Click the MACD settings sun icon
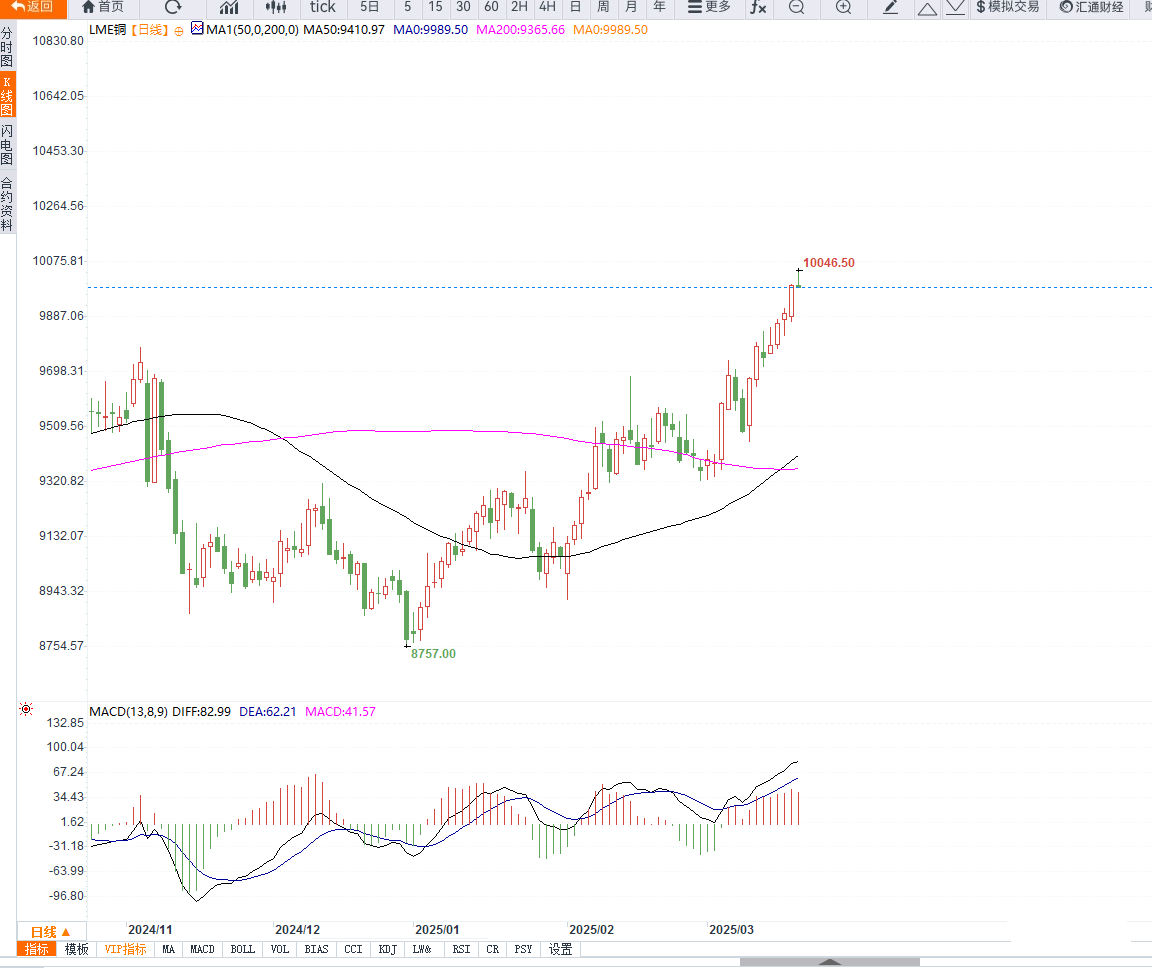The image size is (1152, 968). coord(26,709)
